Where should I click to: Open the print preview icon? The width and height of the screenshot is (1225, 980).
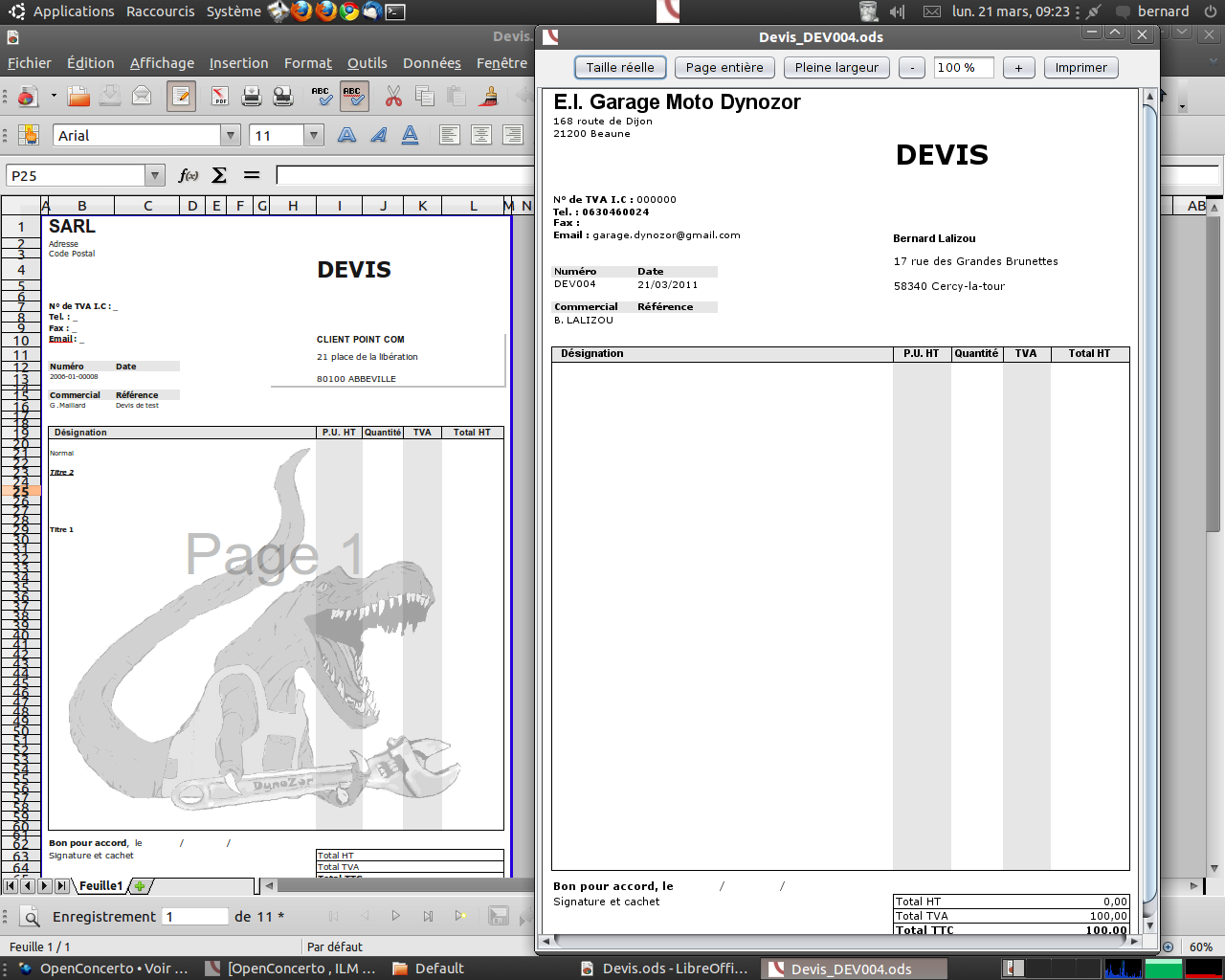pos(283,96)
